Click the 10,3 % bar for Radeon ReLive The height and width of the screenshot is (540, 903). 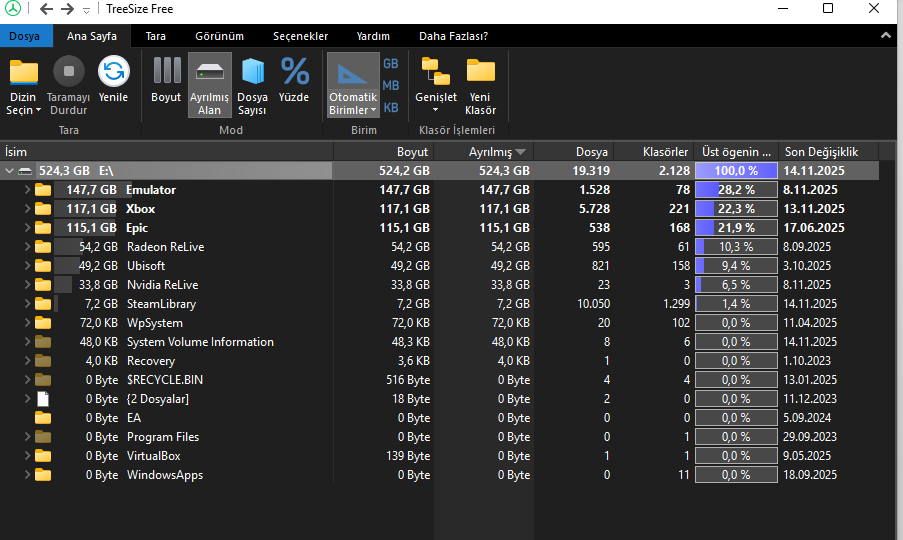click(736, 247)
